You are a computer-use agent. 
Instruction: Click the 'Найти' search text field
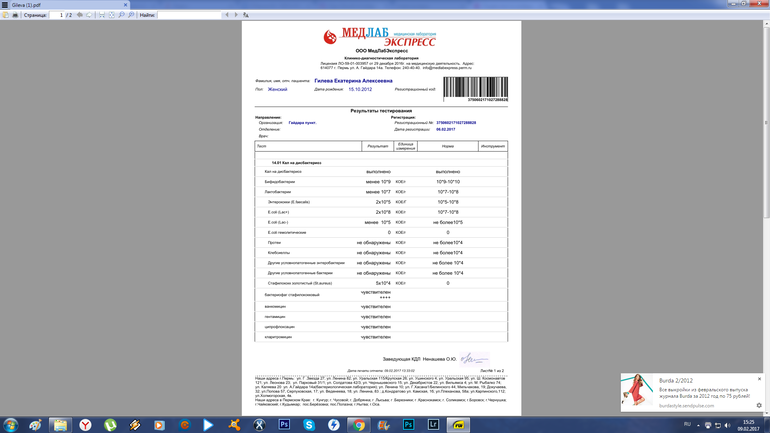tap(190, 15)
